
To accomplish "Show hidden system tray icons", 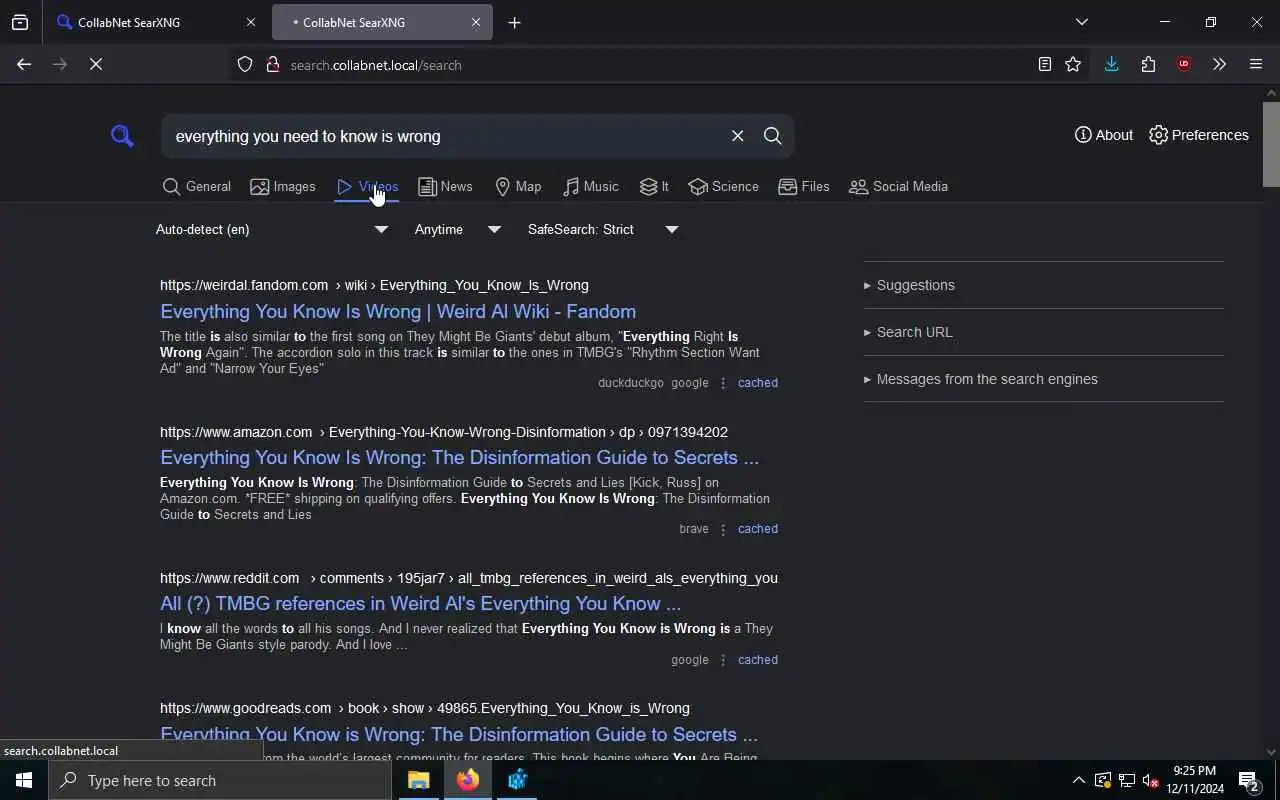I will tap(1078, 780).
